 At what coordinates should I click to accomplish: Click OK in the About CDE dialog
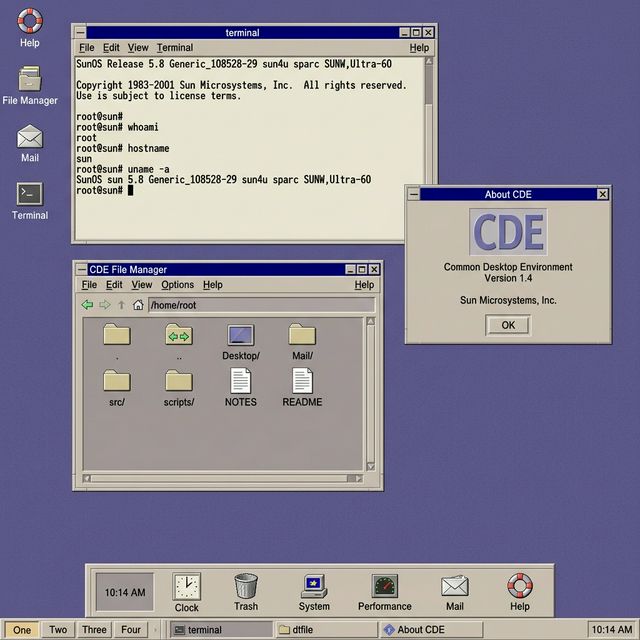(508, 325)
